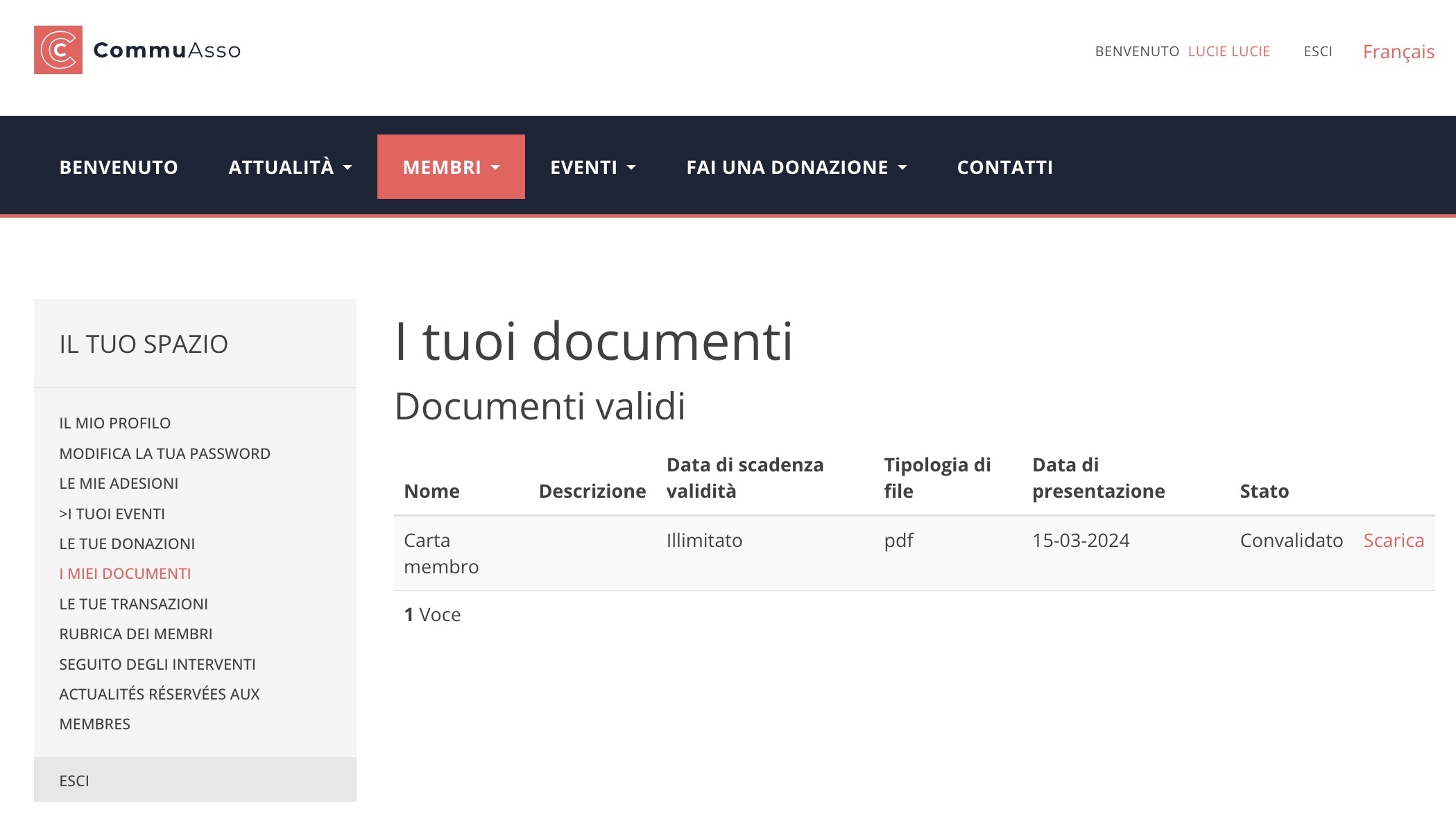
Task: View LE MIE ADESIONI section
Action: click(x=121, y=483)
